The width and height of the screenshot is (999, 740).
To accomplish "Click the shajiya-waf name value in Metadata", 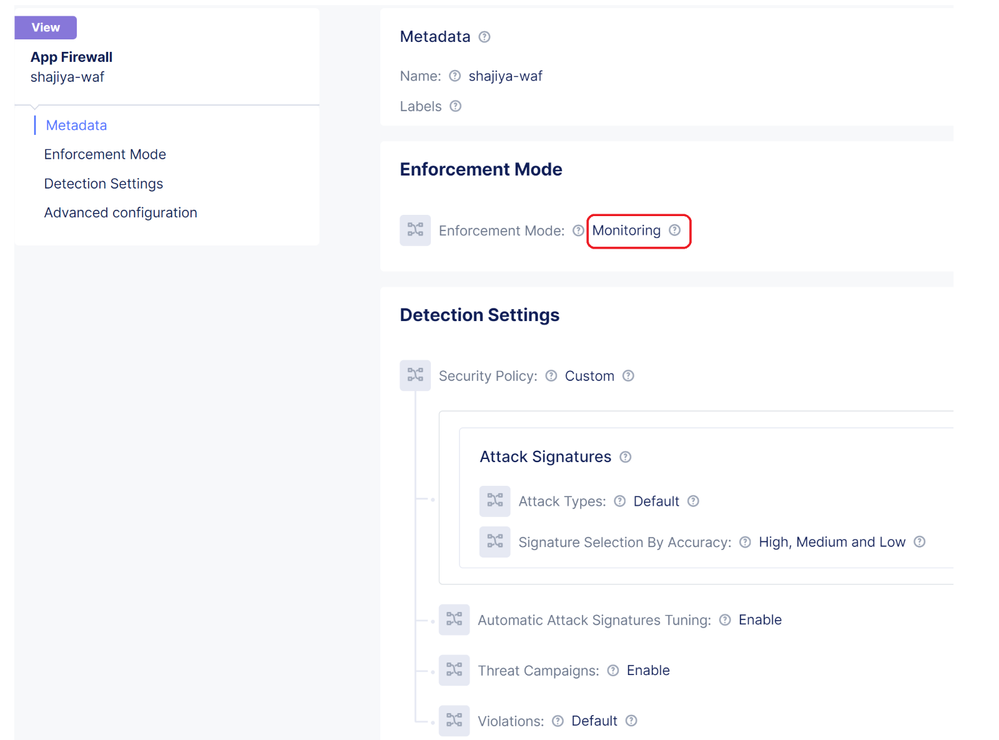I will [505, 76].
